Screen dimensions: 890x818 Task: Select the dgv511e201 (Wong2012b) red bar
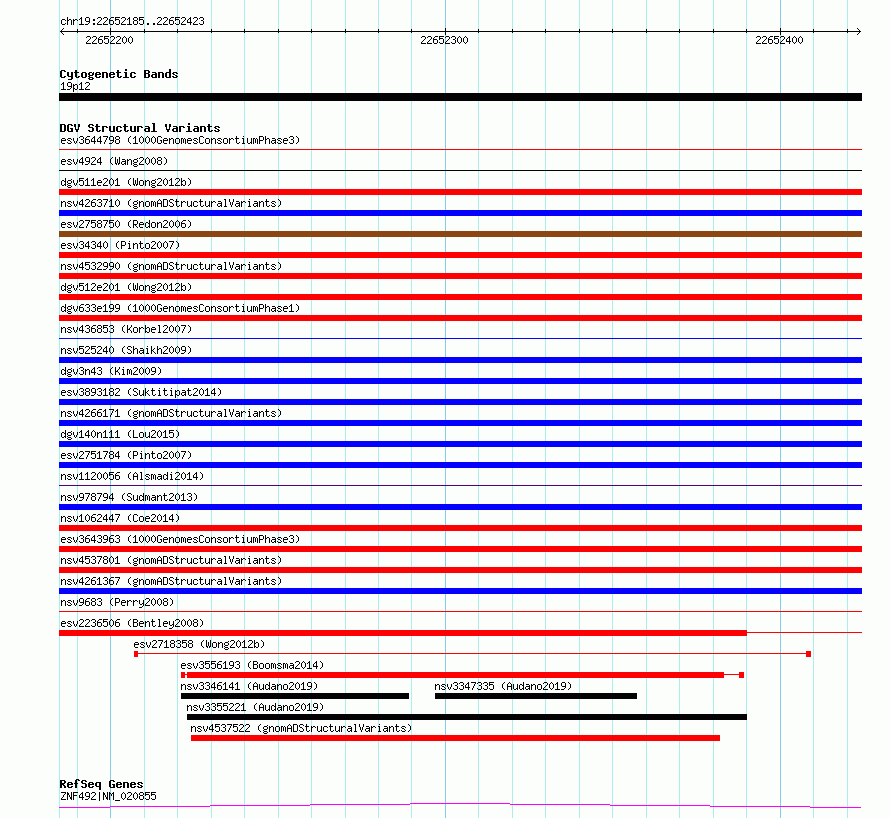pyautogui.click(x=460, y=192)
